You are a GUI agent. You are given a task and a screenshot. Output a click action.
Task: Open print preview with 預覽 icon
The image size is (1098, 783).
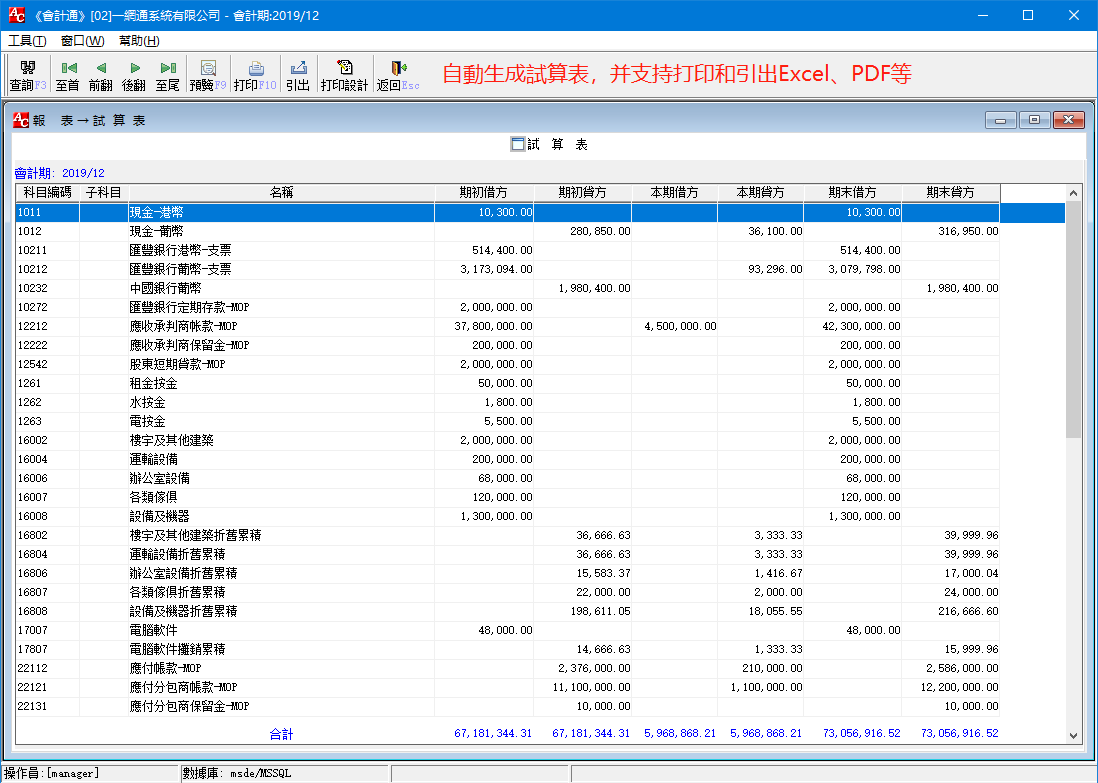(208, 76)
